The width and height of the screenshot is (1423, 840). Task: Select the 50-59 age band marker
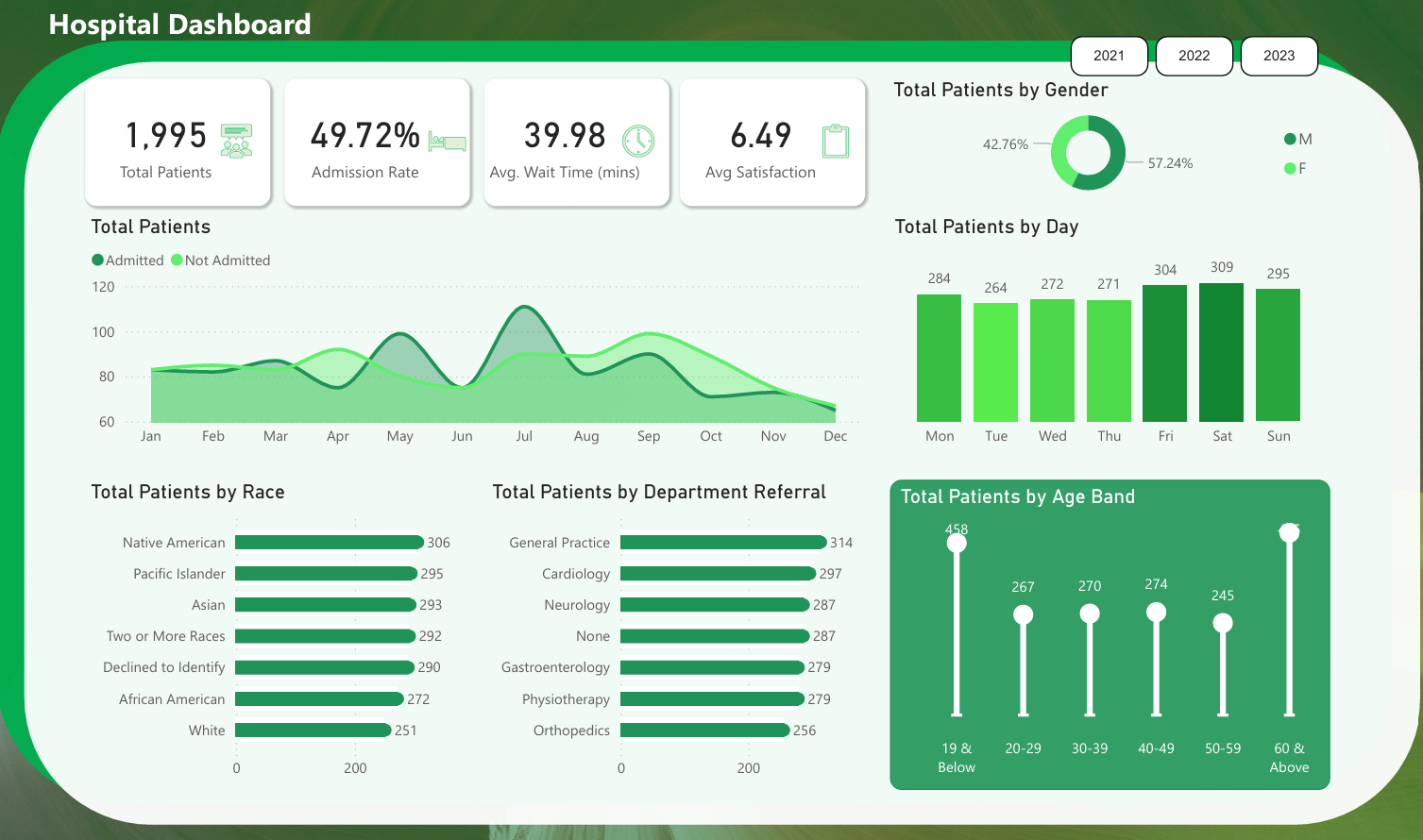coord(1222,624)
